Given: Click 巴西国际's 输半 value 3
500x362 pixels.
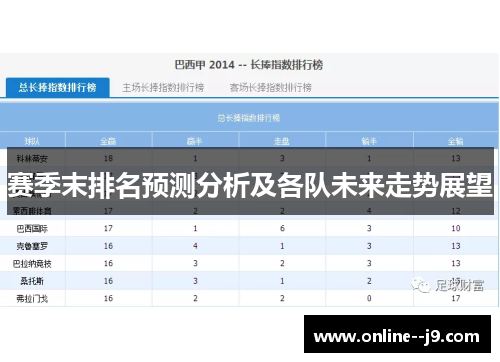Looking at the screenshot, I should pos(369,228).
